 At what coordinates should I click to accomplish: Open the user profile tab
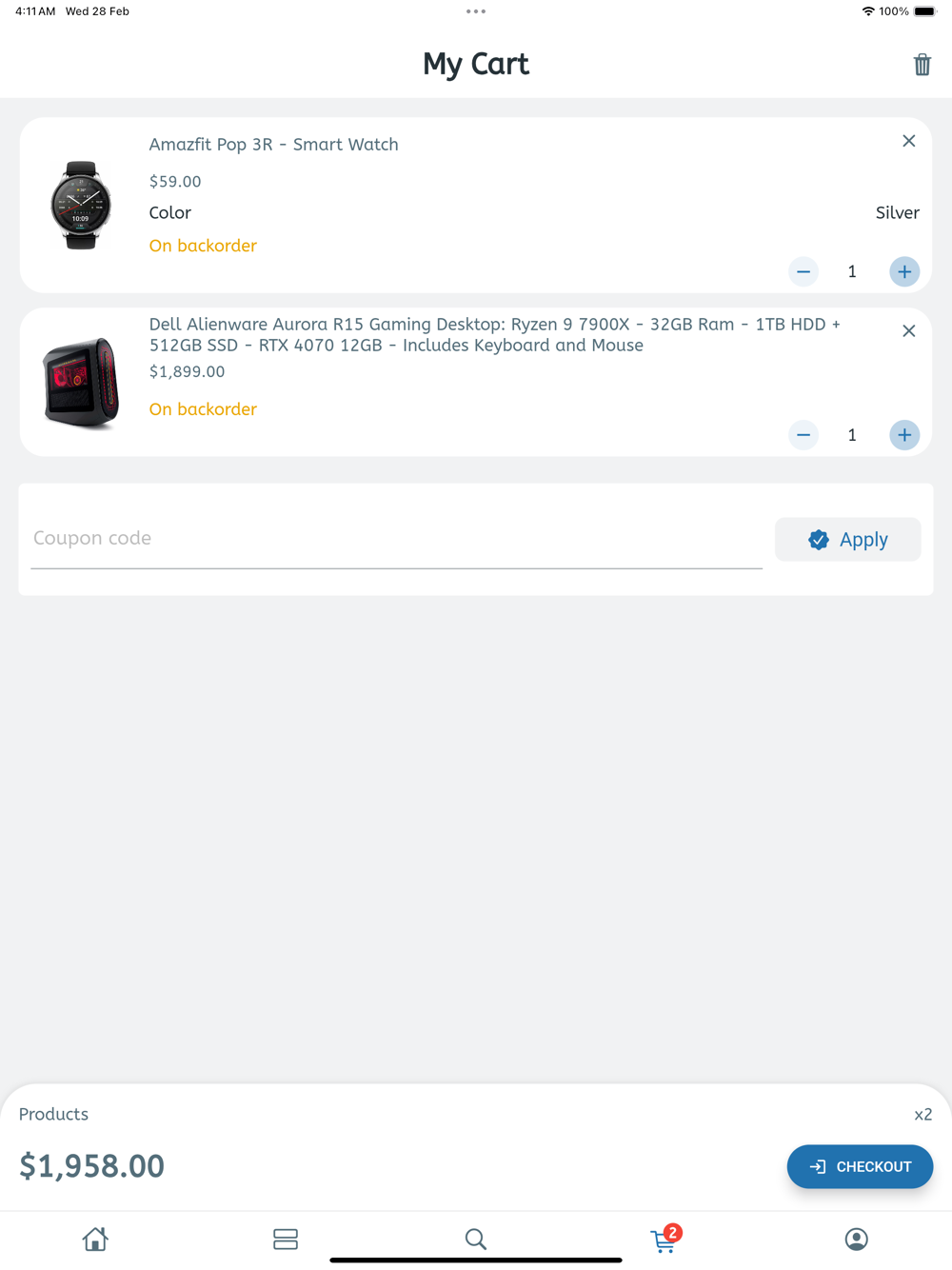pyautogui.click(x=857, y=1239)
